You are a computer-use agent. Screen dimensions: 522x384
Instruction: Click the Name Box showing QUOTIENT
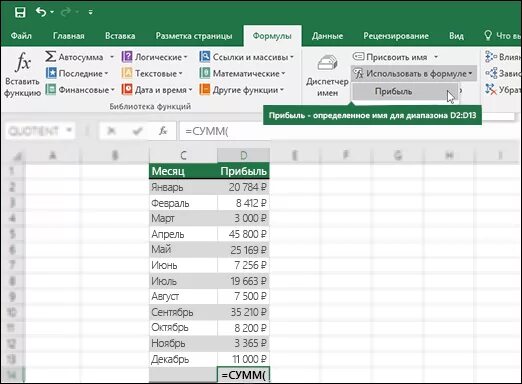[35, 131]
